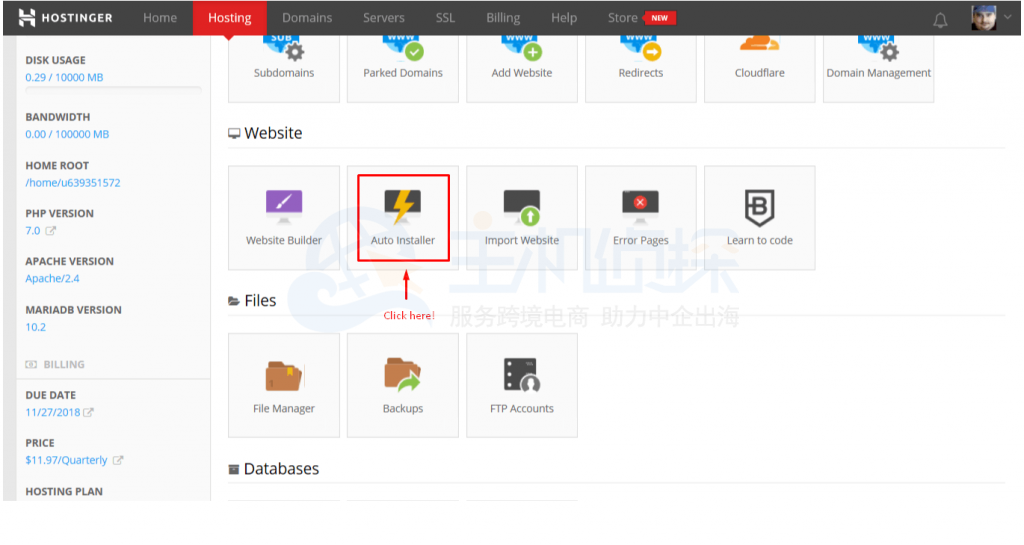The height and width of the screenshot is (545, 1024).
Task: Click external link icon beside due date
Action: click(88, 412)
